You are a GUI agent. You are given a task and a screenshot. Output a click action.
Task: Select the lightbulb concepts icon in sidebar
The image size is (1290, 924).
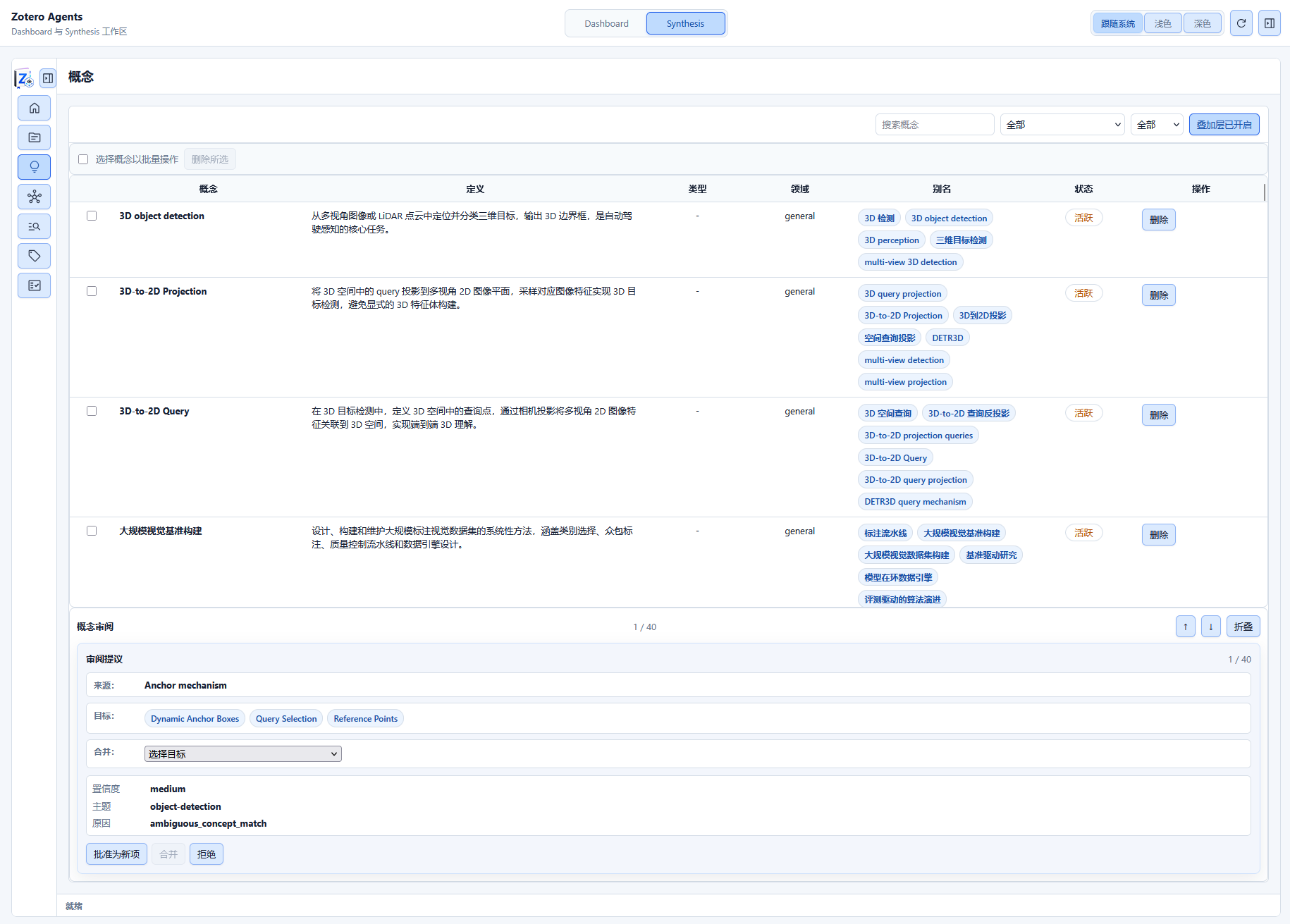(34, 167)
